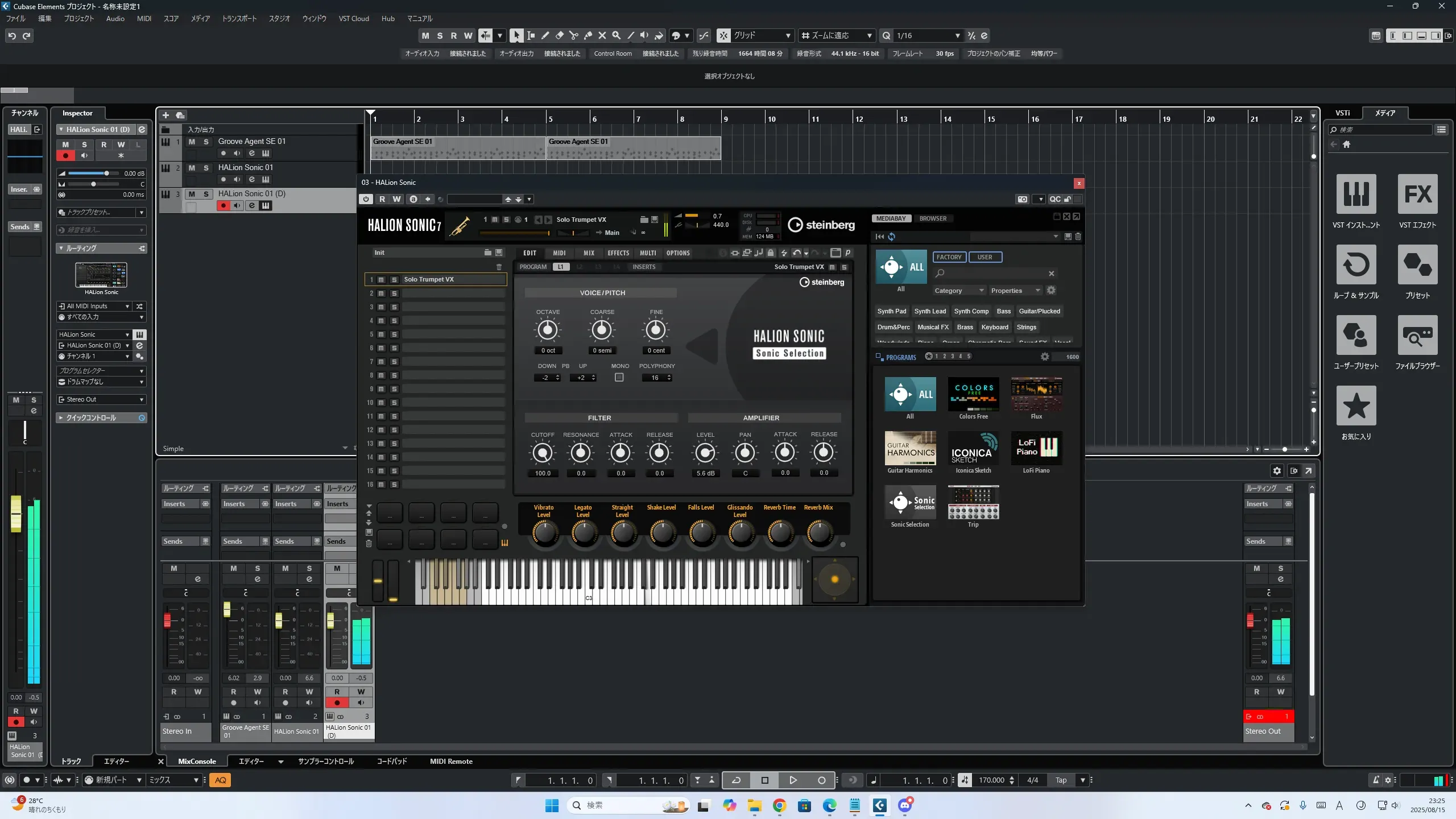The width and height of the screenshot is (1456, 819).
Task: Solo HALion Sonic 01 track
Action: tap(206, 168)
